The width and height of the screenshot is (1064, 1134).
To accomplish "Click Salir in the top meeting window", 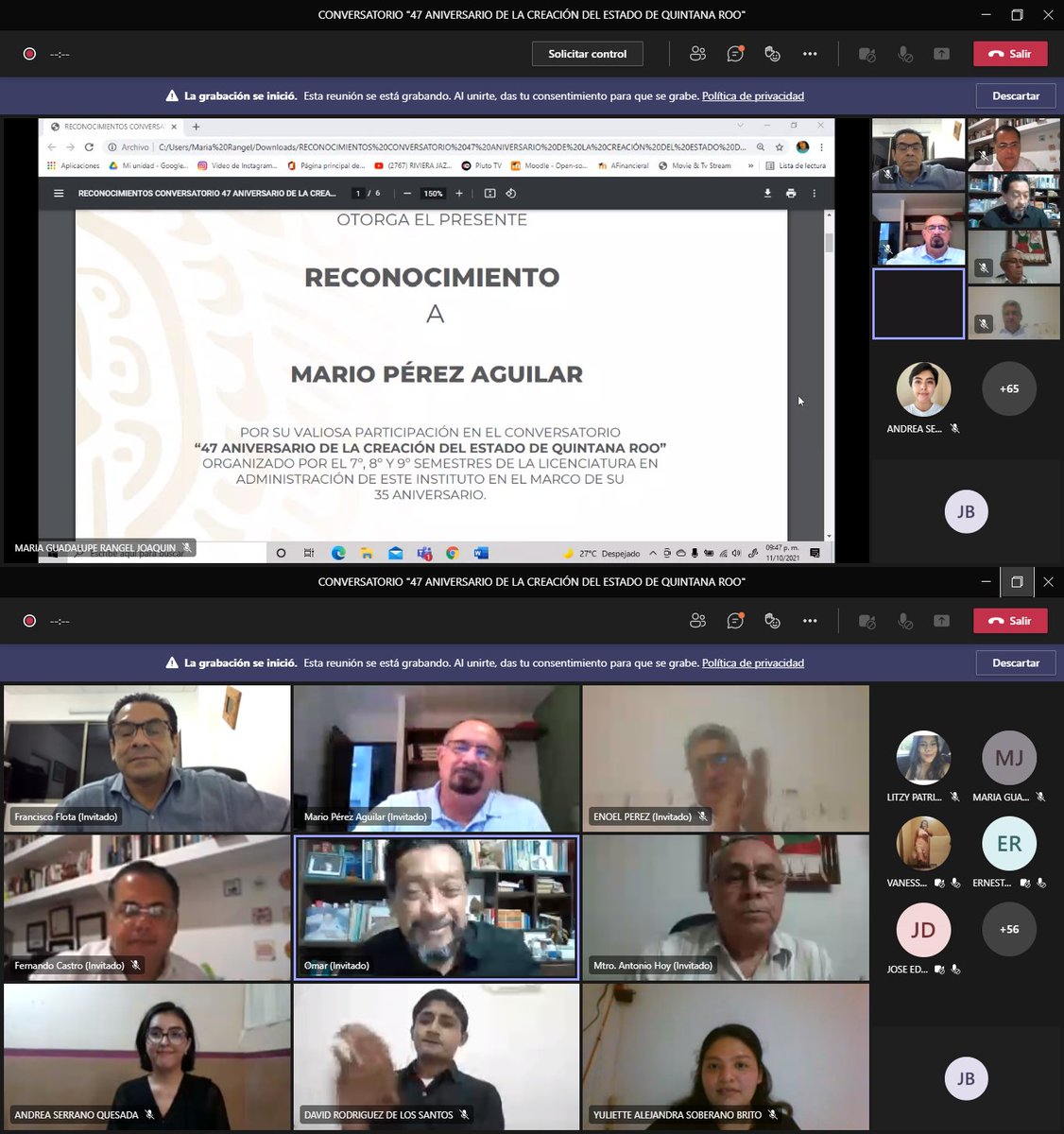I will pos(1010,54).
